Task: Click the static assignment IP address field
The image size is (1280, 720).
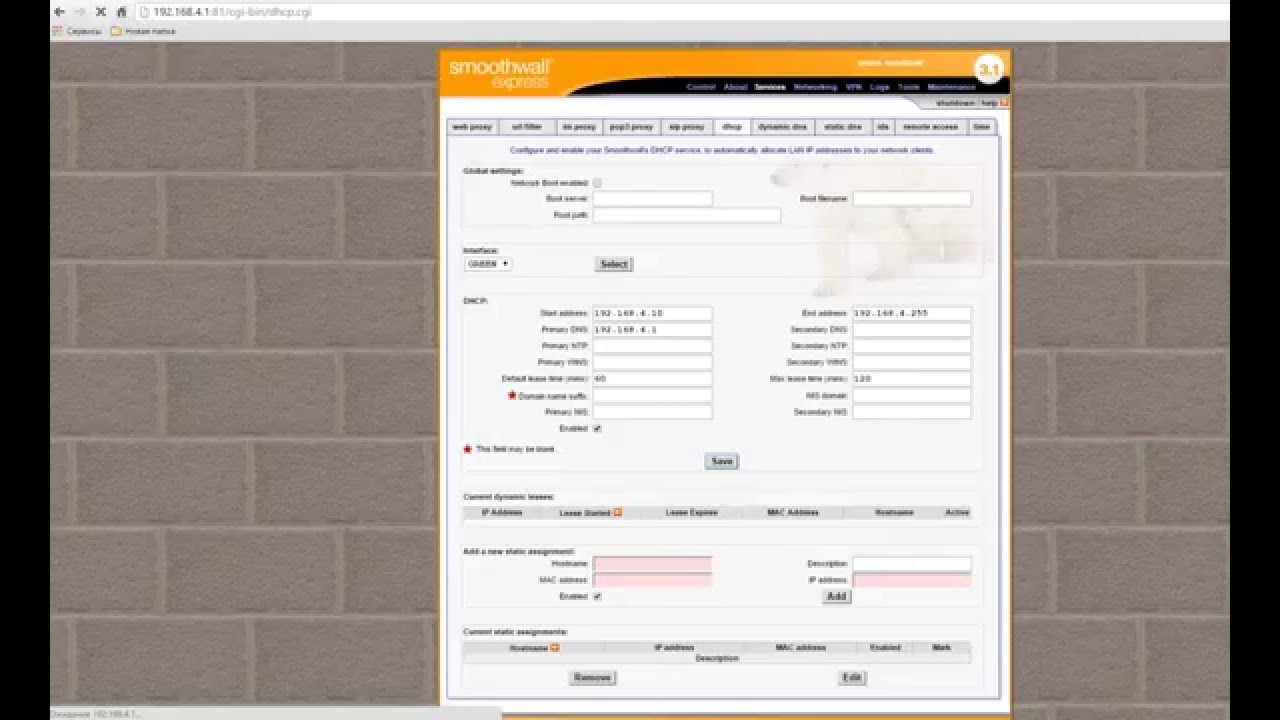Action: 912,580
